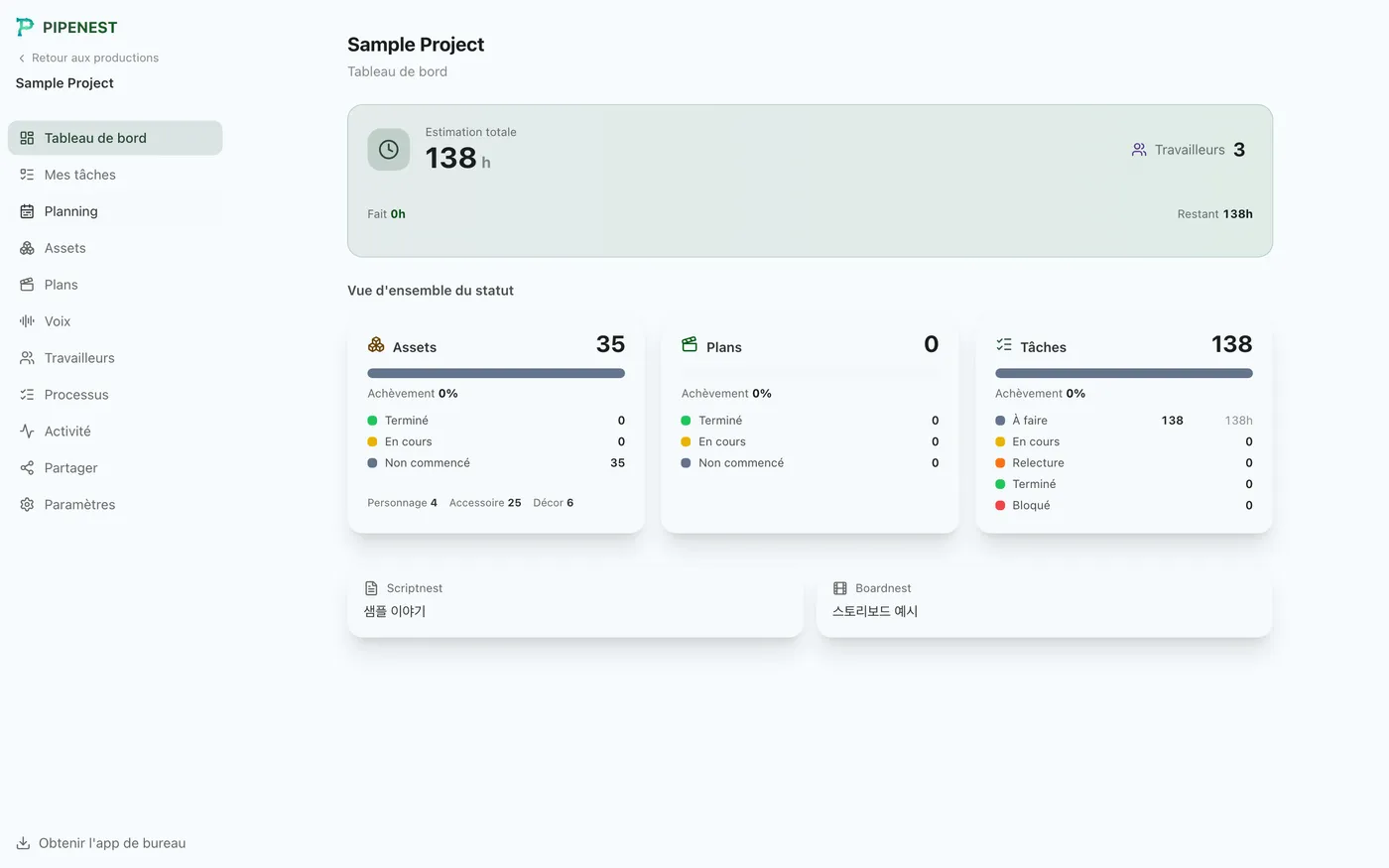Open Voix section
The height and width of the screenshot is (868, 1389).
click(x=115, y=321)
